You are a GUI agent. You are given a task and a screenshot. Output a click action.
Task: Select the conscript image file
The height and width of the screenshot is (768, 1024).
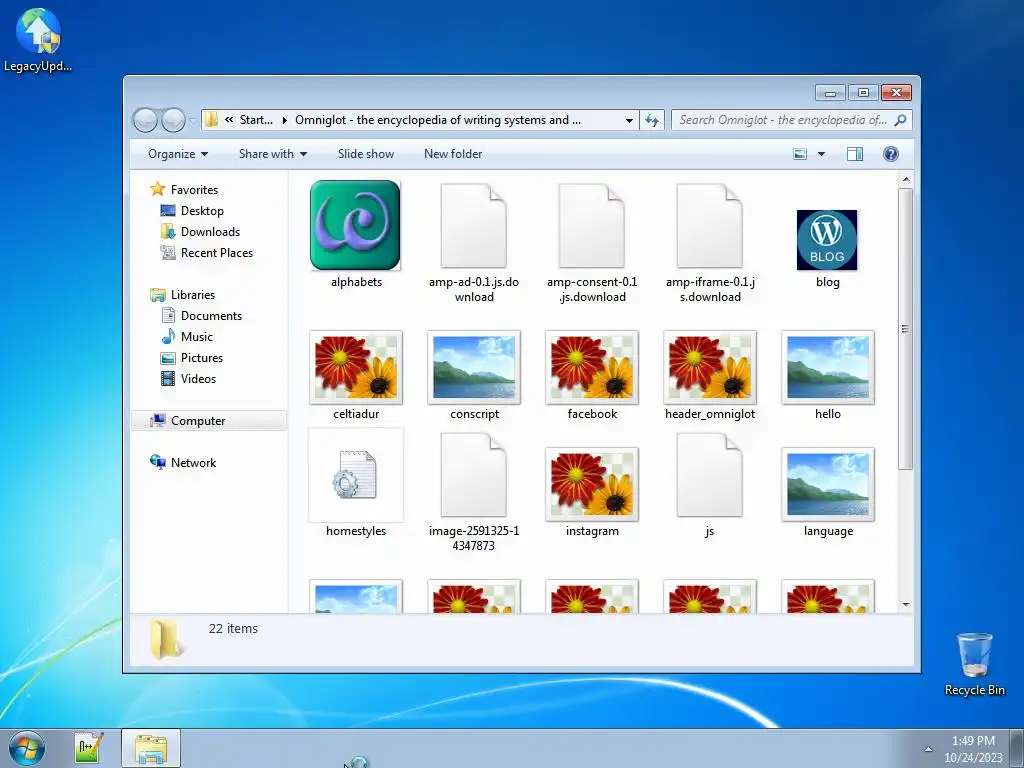pos(474,367)
